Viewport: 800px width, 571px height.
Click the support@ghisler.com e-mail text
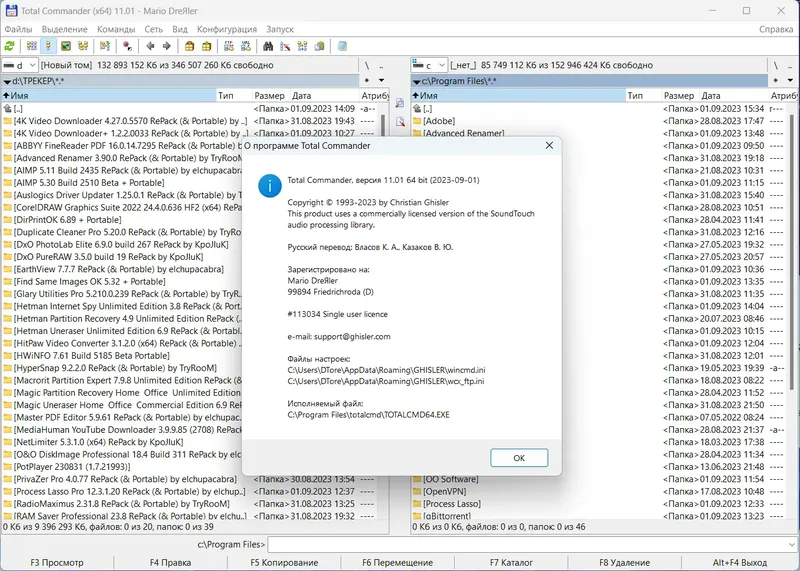click(x=352, y=337)
